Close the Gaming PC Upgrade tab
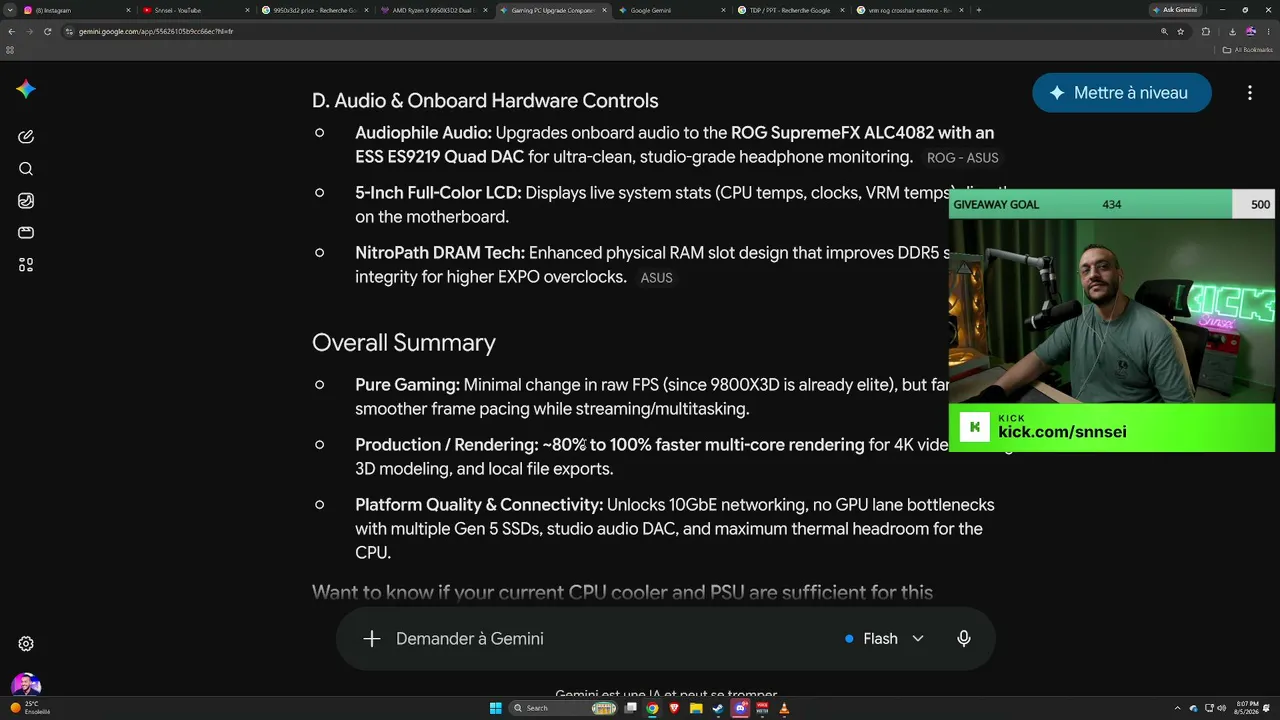Screen dimensions: 1280x720 [x=604, y=10]
